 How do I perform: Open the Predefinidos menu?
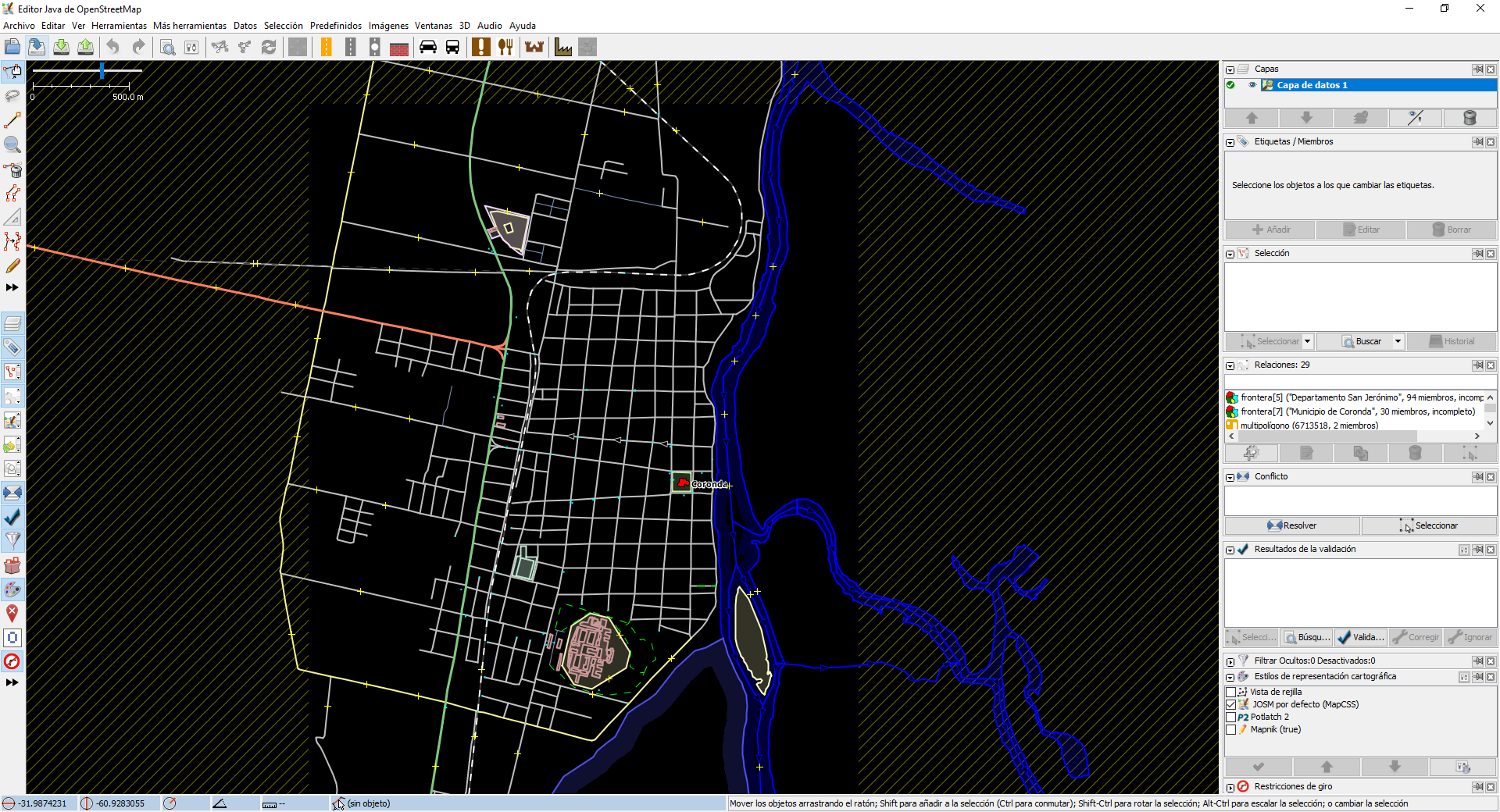click(x=336, y=26)
